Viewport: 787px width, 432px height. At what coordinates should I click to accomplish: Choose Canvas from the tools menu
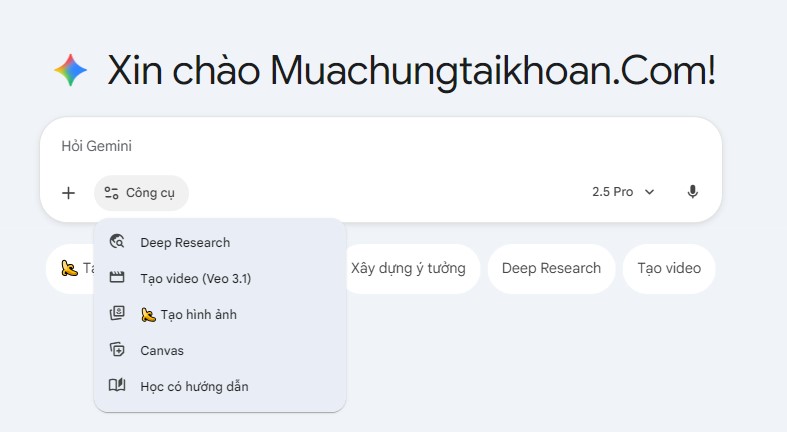point(220,351)
